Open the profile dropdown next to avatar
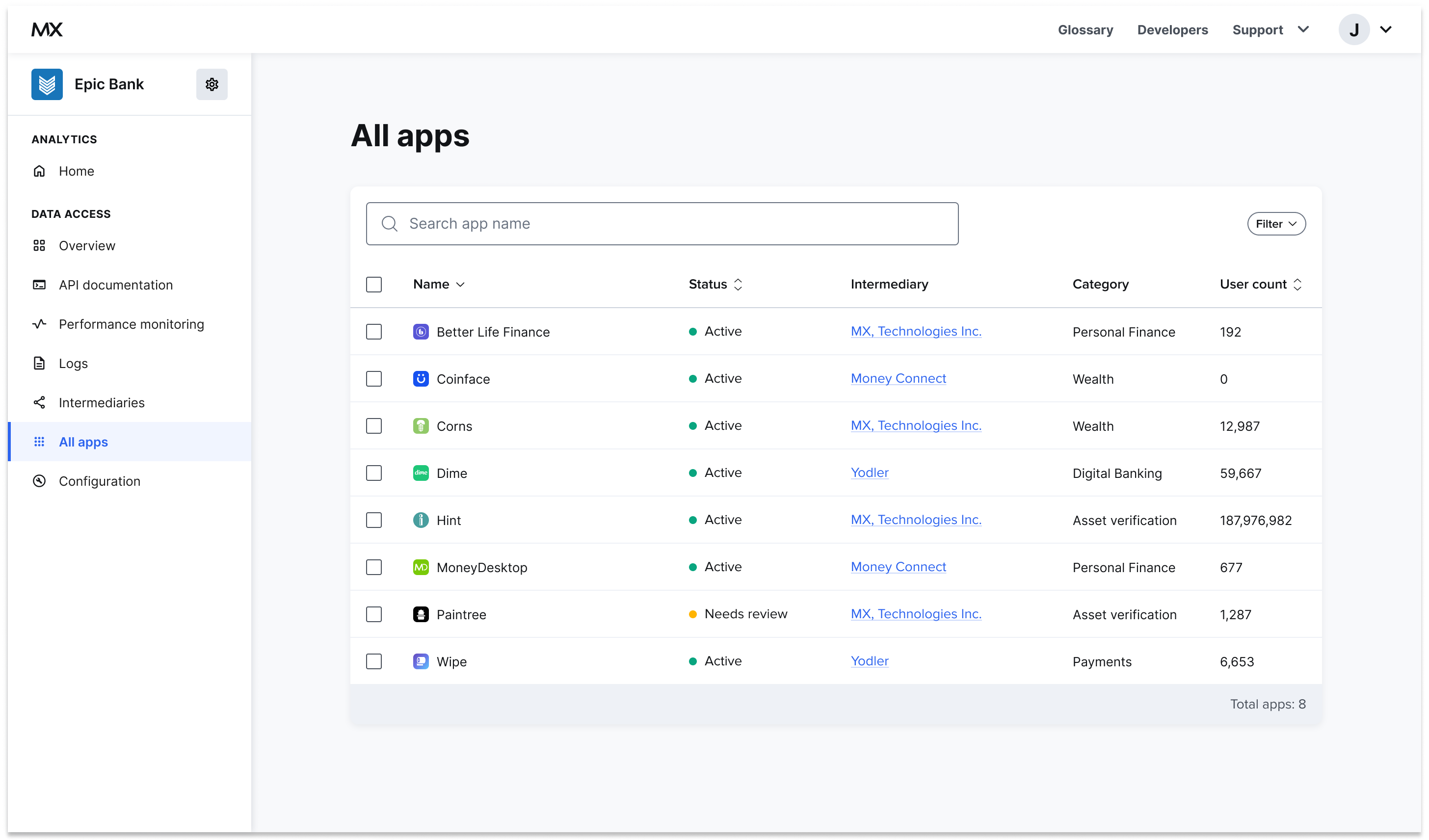The height and width of the screenshot is (840, 1429). (1386, 29)
